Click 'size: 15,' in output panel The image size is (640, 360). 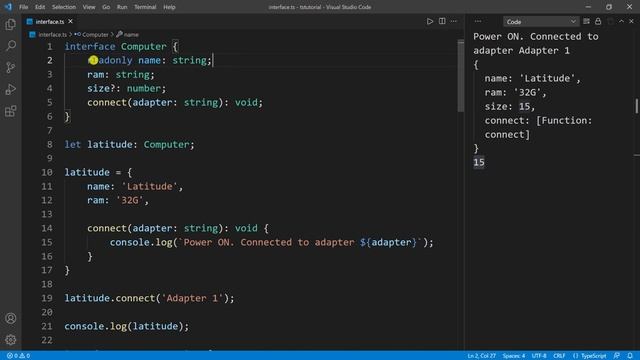(x=509, y=107)
